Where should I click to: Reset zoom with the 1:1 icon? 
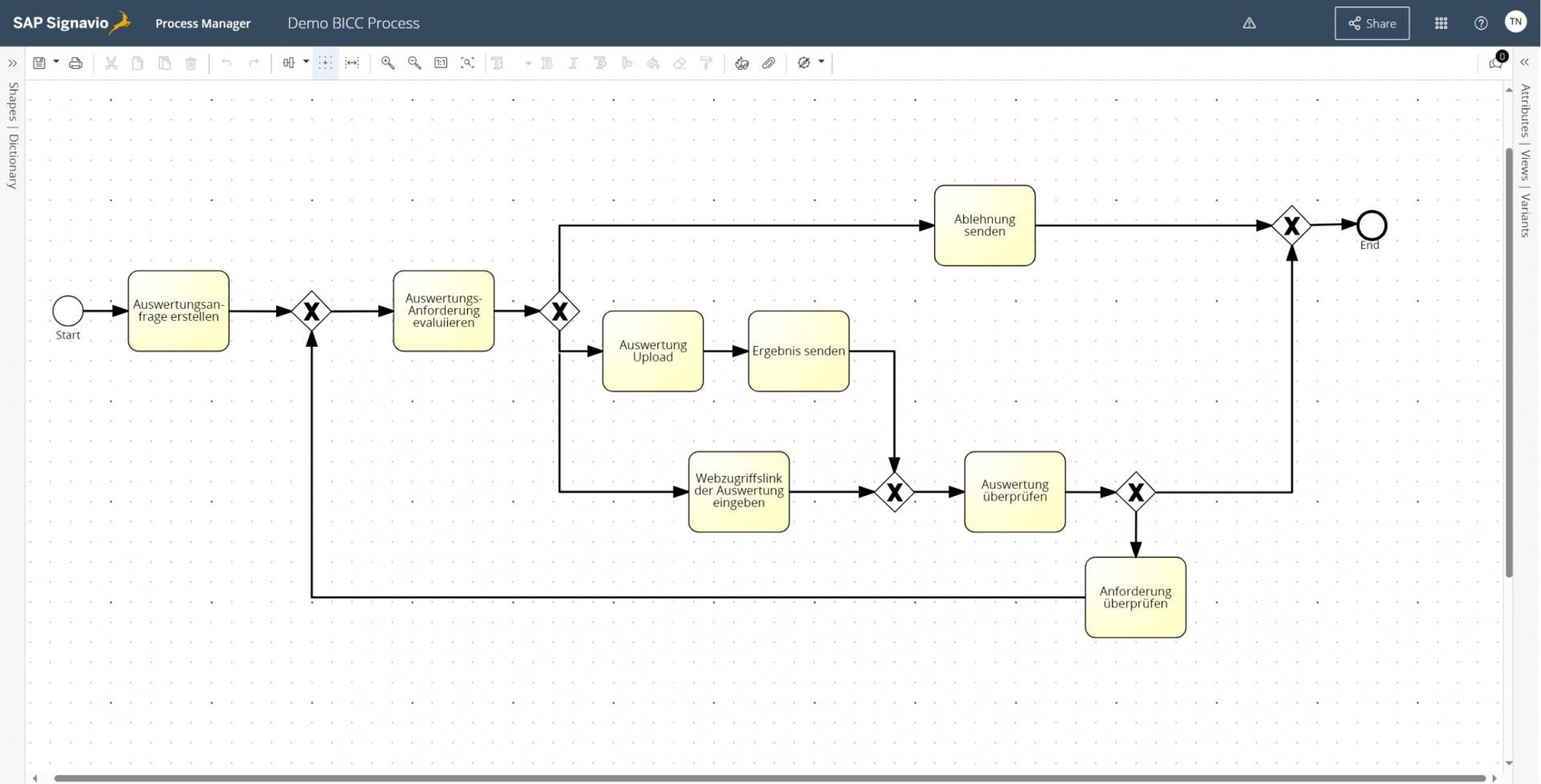pos(441,63)
